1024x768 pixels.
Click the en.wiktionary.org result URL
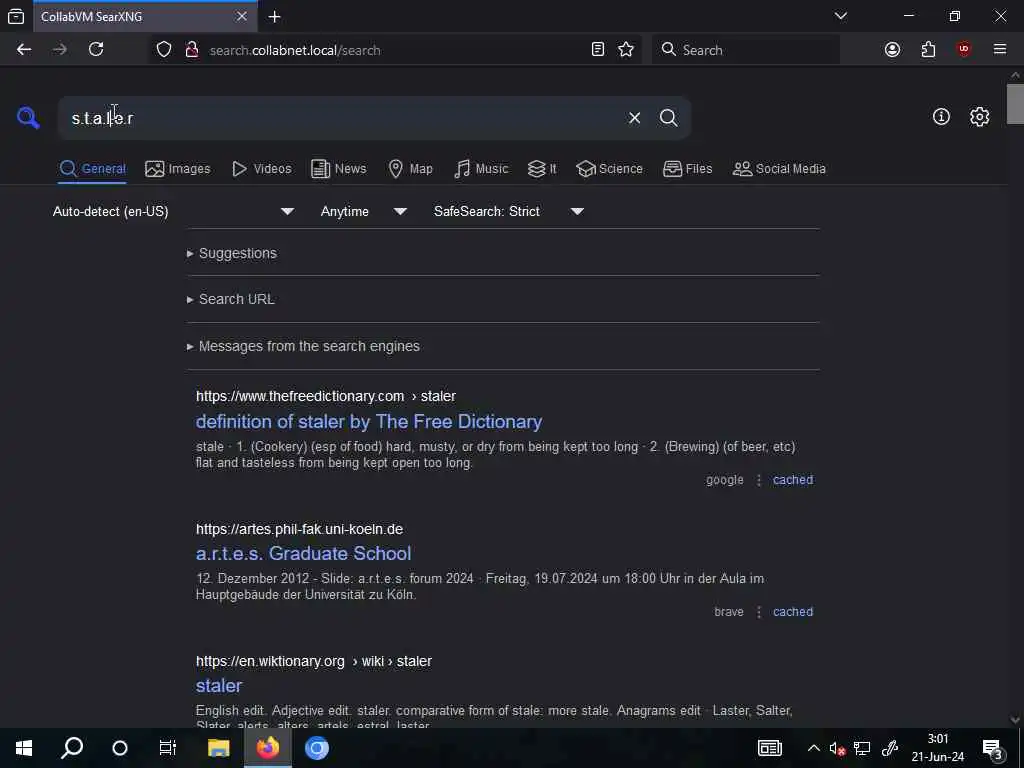(313, 661)
